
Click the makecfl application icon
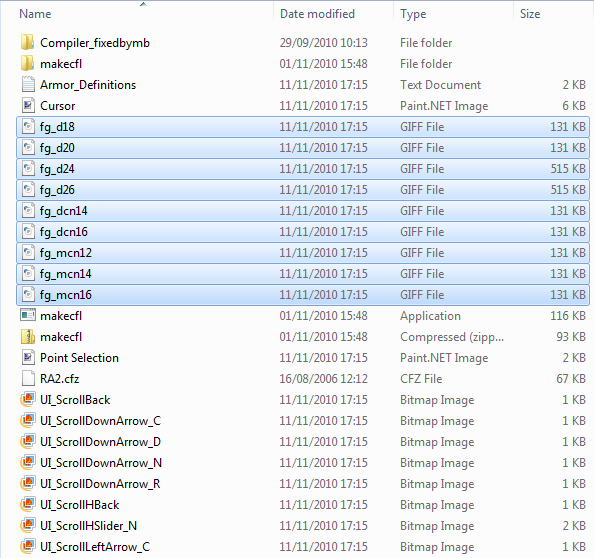[x=28, y=315]
